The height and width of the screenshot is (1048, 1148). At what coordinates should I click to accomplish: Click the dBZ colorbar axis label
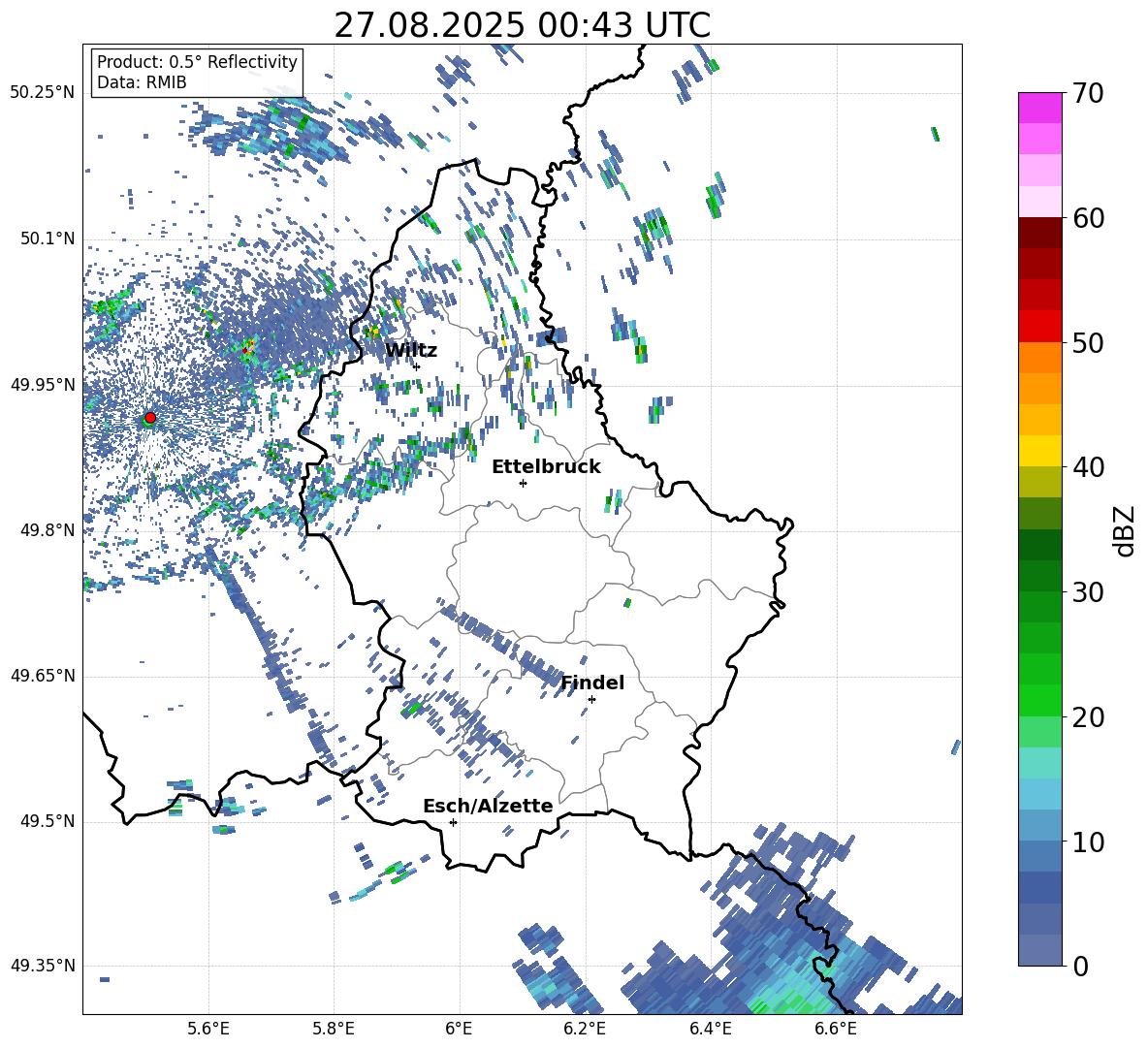click(x=1124, y=530)
